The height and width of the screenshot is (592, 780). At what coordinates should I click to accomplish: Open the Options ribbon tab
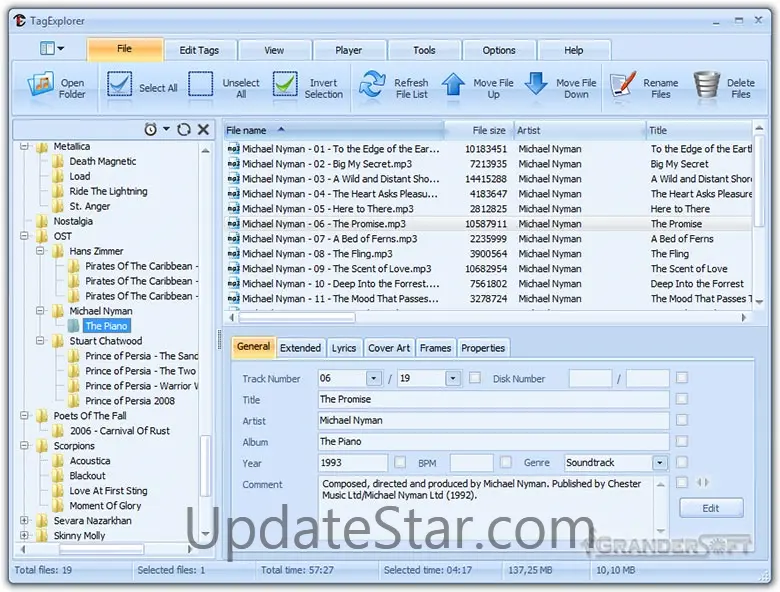[x=498, y=50]
